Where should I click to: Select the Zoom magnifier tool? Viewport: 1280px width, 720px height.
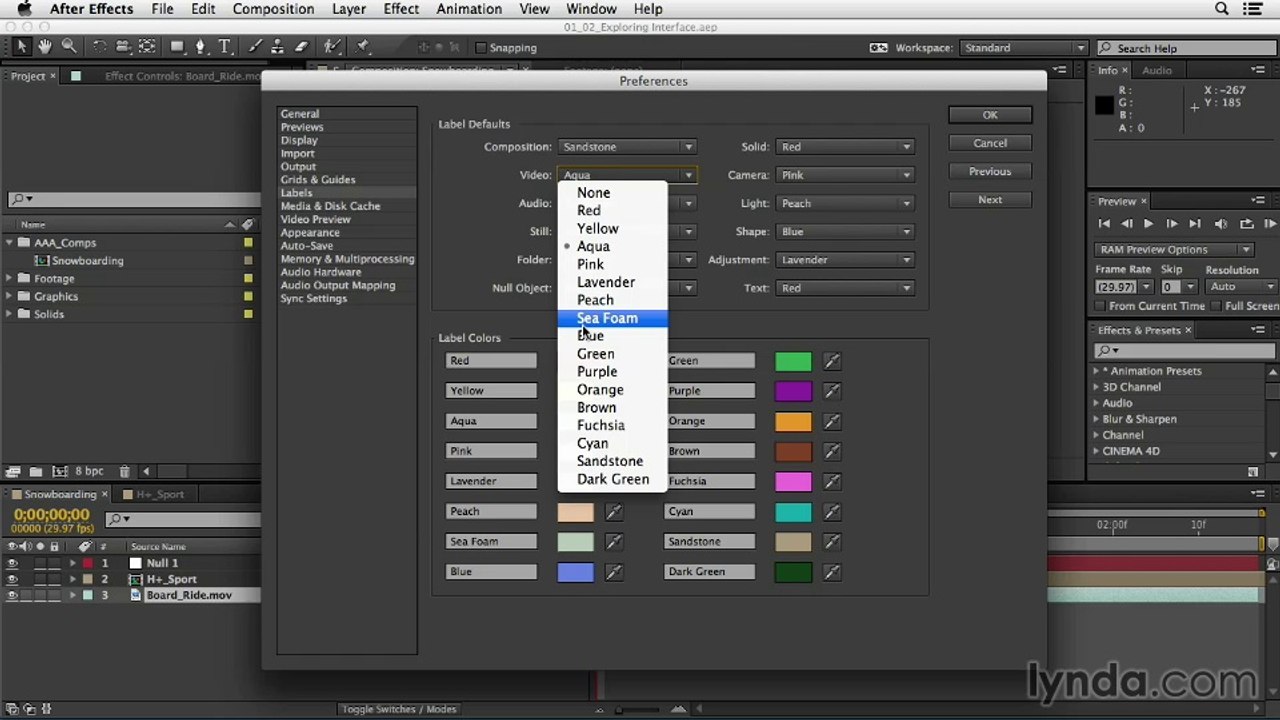tap(69, 47)
